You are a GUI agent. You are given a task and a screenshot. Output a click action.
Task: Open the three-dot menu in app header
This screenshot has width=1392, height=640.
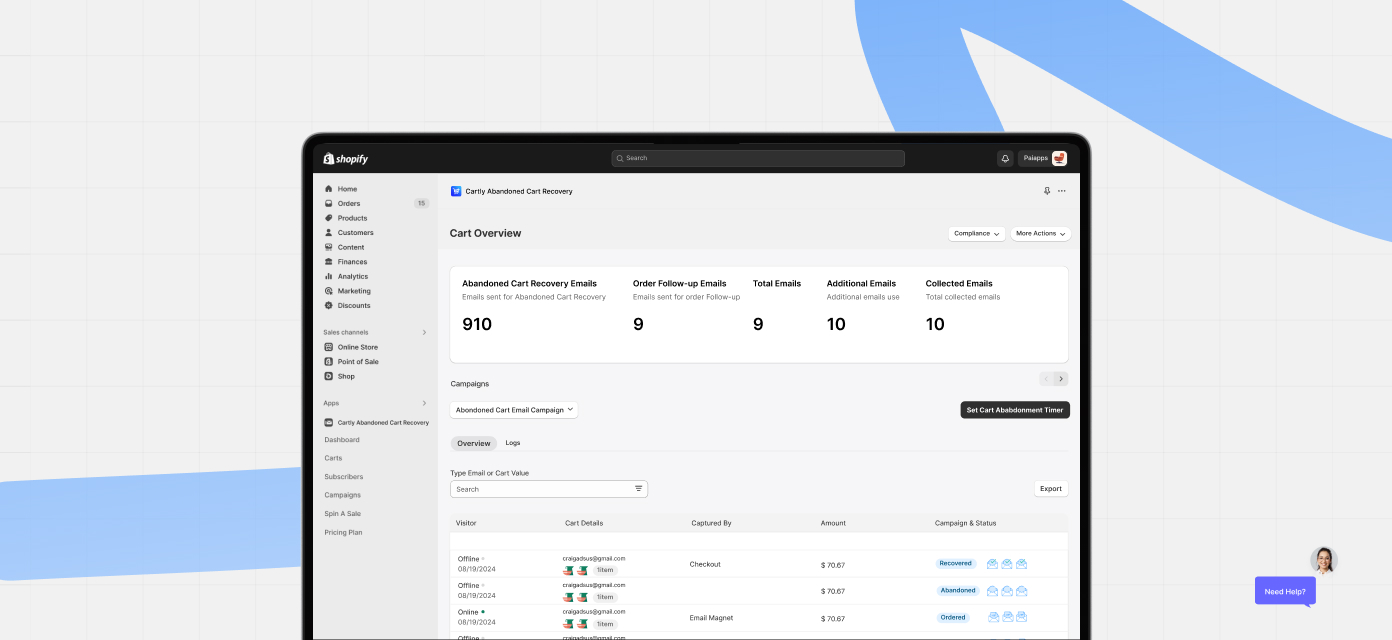point(1062,191)
